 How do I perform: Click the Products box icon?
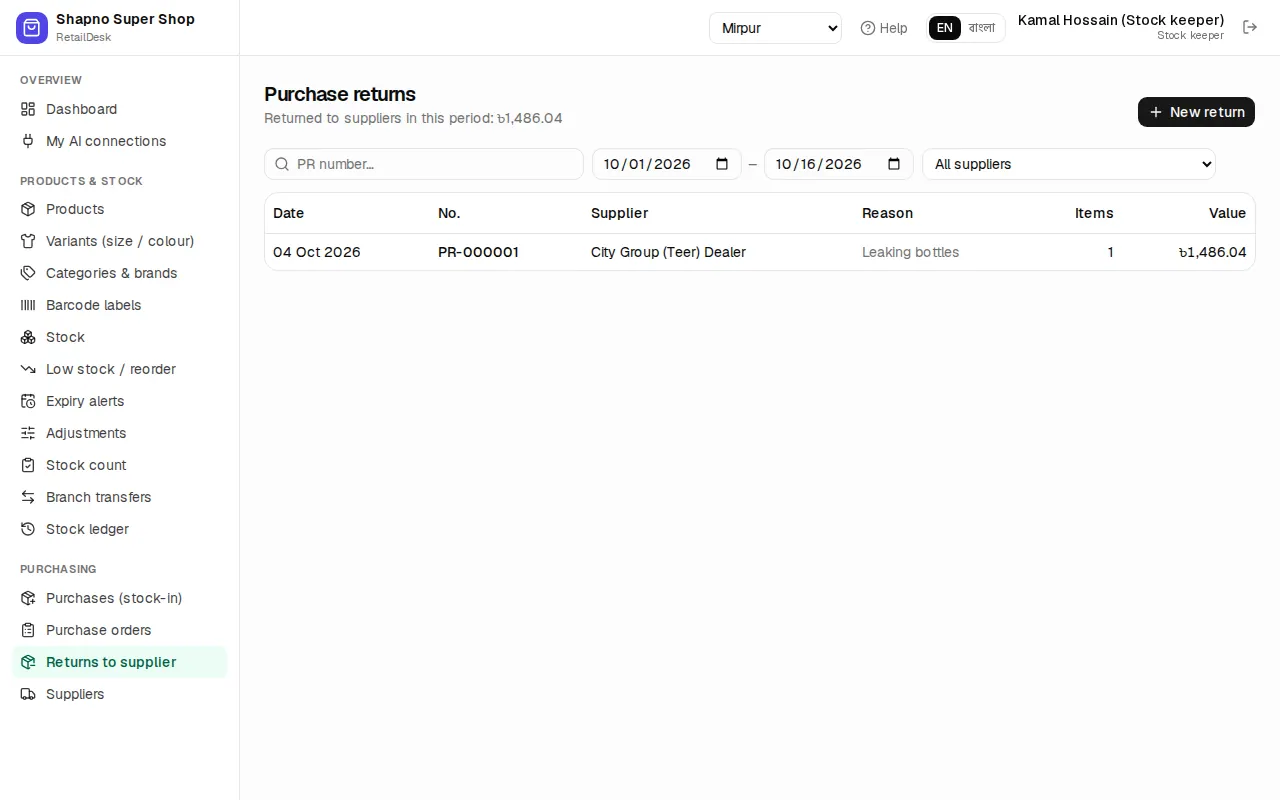28,209
